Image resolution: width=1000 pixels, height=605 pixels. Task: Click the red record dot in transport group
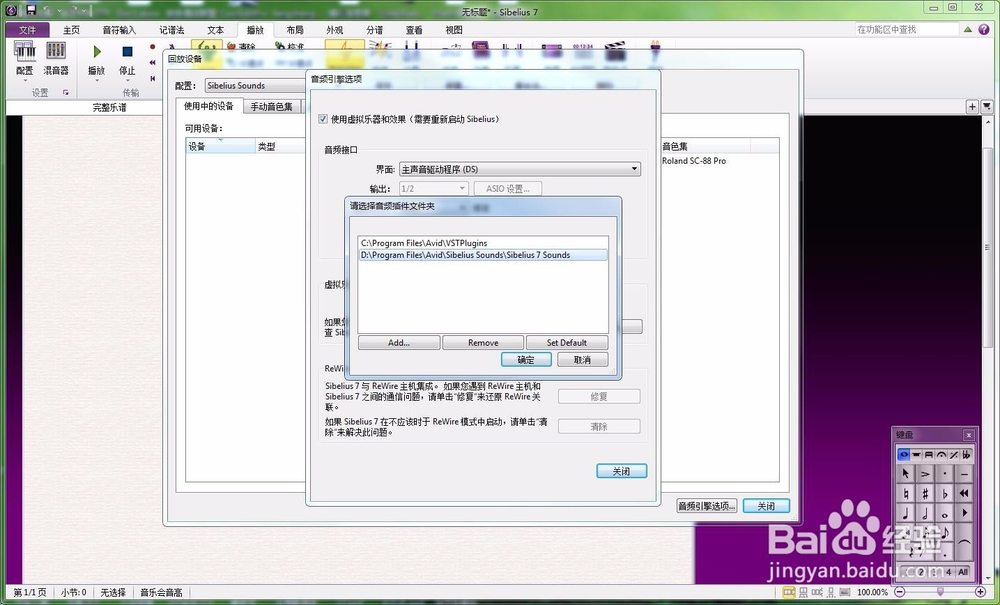tap(152, 47)
